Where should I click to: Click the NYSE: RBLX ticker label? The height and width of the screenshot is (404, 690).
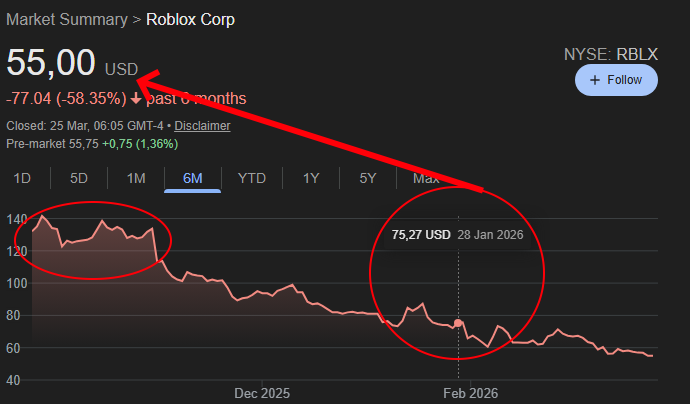click(611, 55)
